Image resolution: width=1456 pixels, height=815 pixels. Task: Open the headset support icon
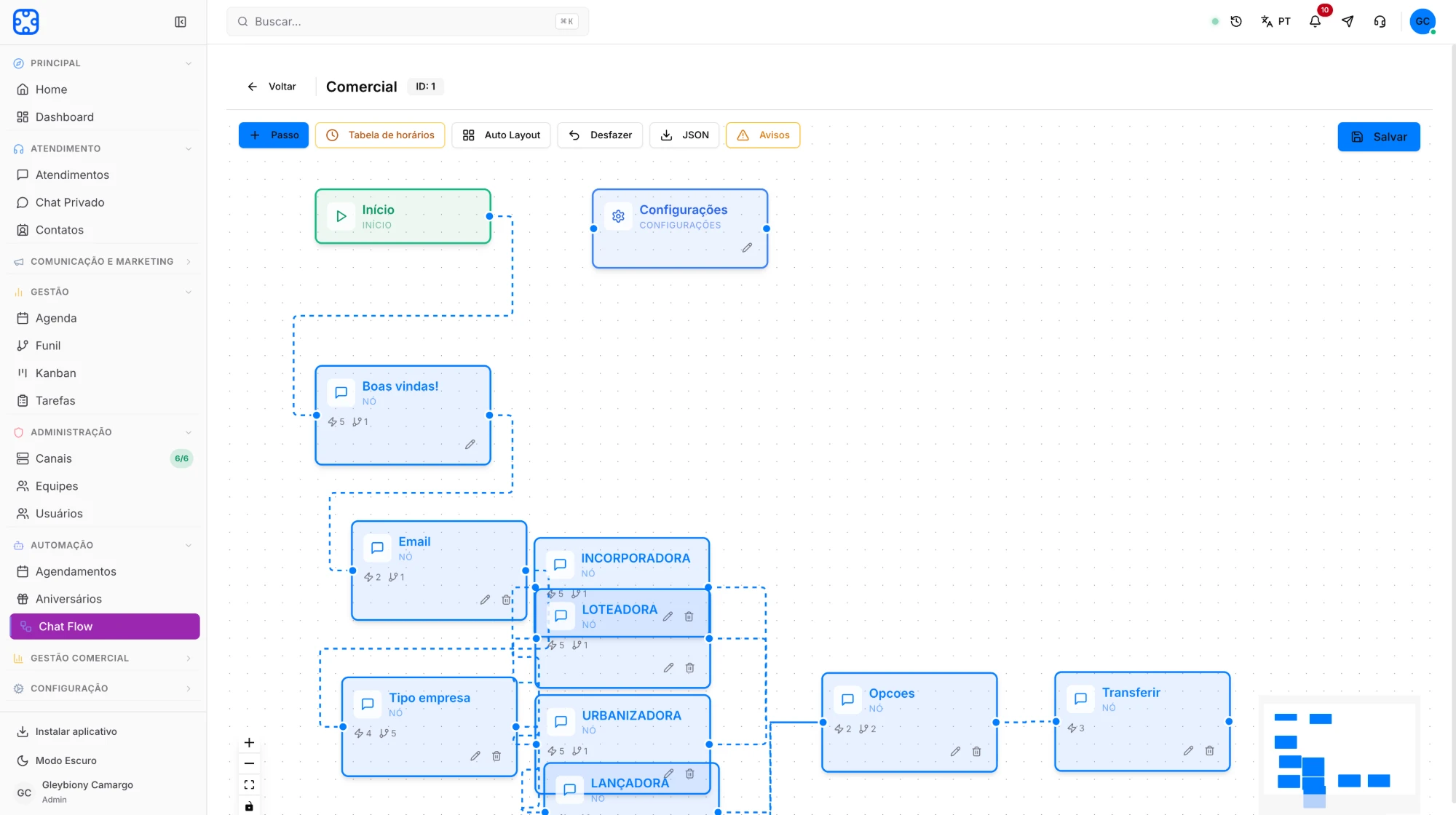click(x=1380, y=22)
